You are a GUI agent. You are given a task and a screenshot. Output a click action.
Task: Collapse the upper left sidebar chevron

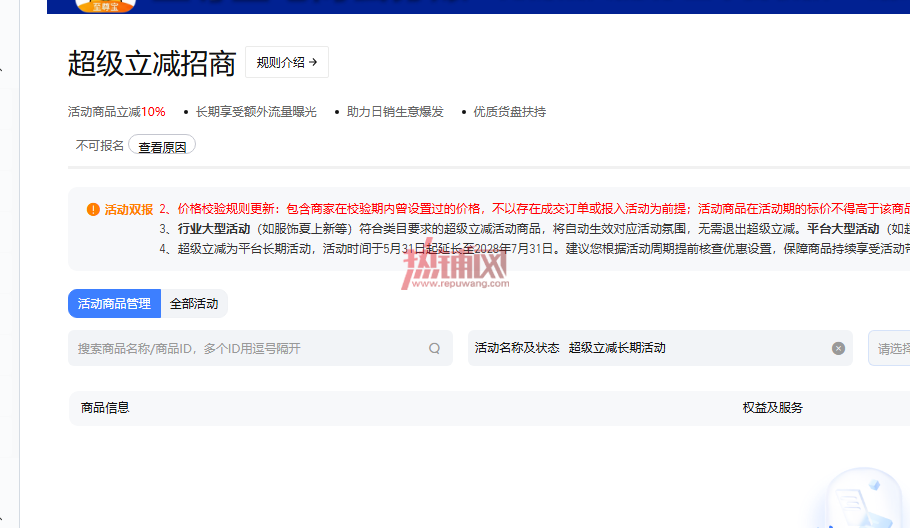point(1,70)
